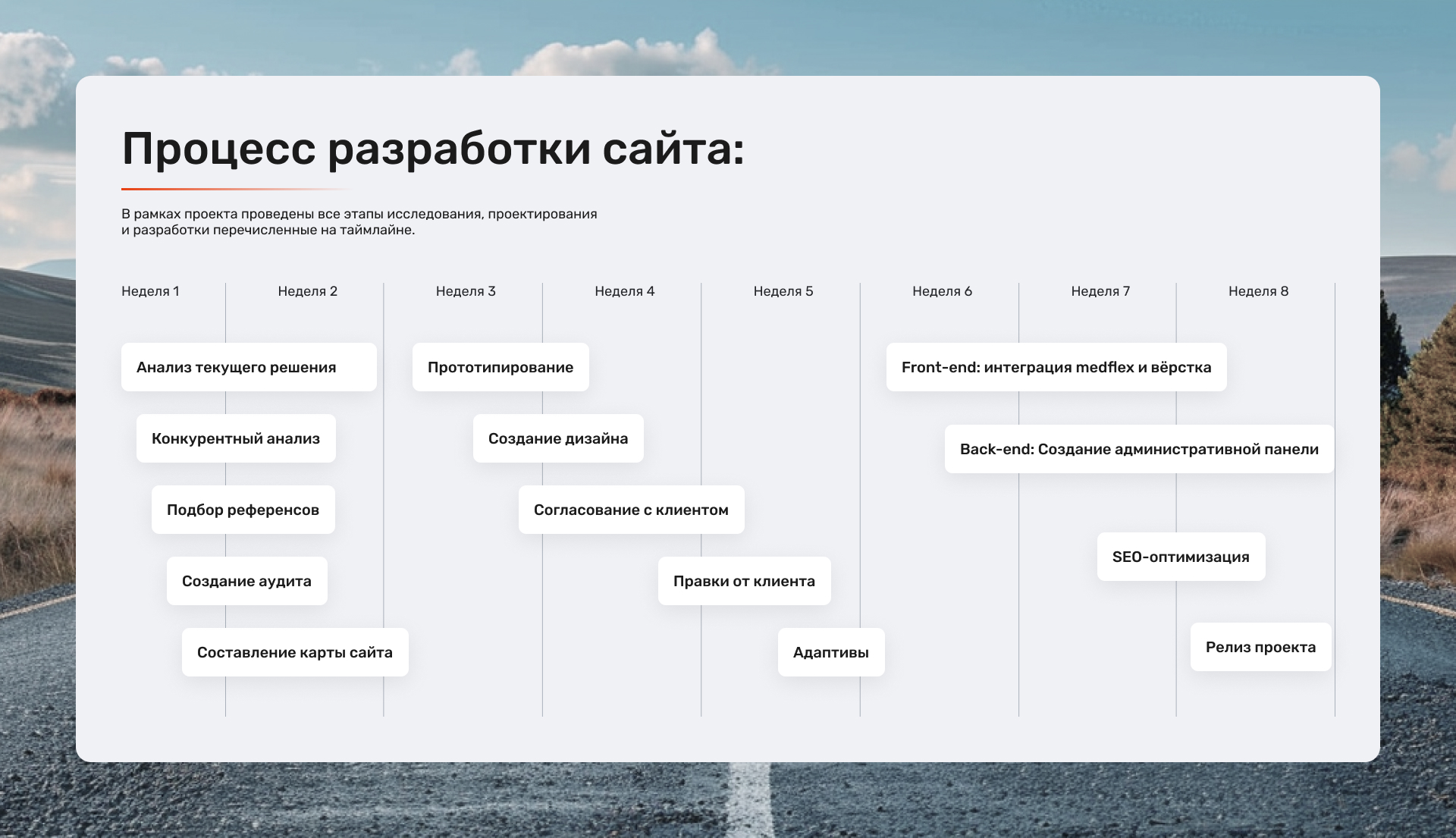
Task: Click the 'Неделя 8' timeline label
Action: (1258, 291)
